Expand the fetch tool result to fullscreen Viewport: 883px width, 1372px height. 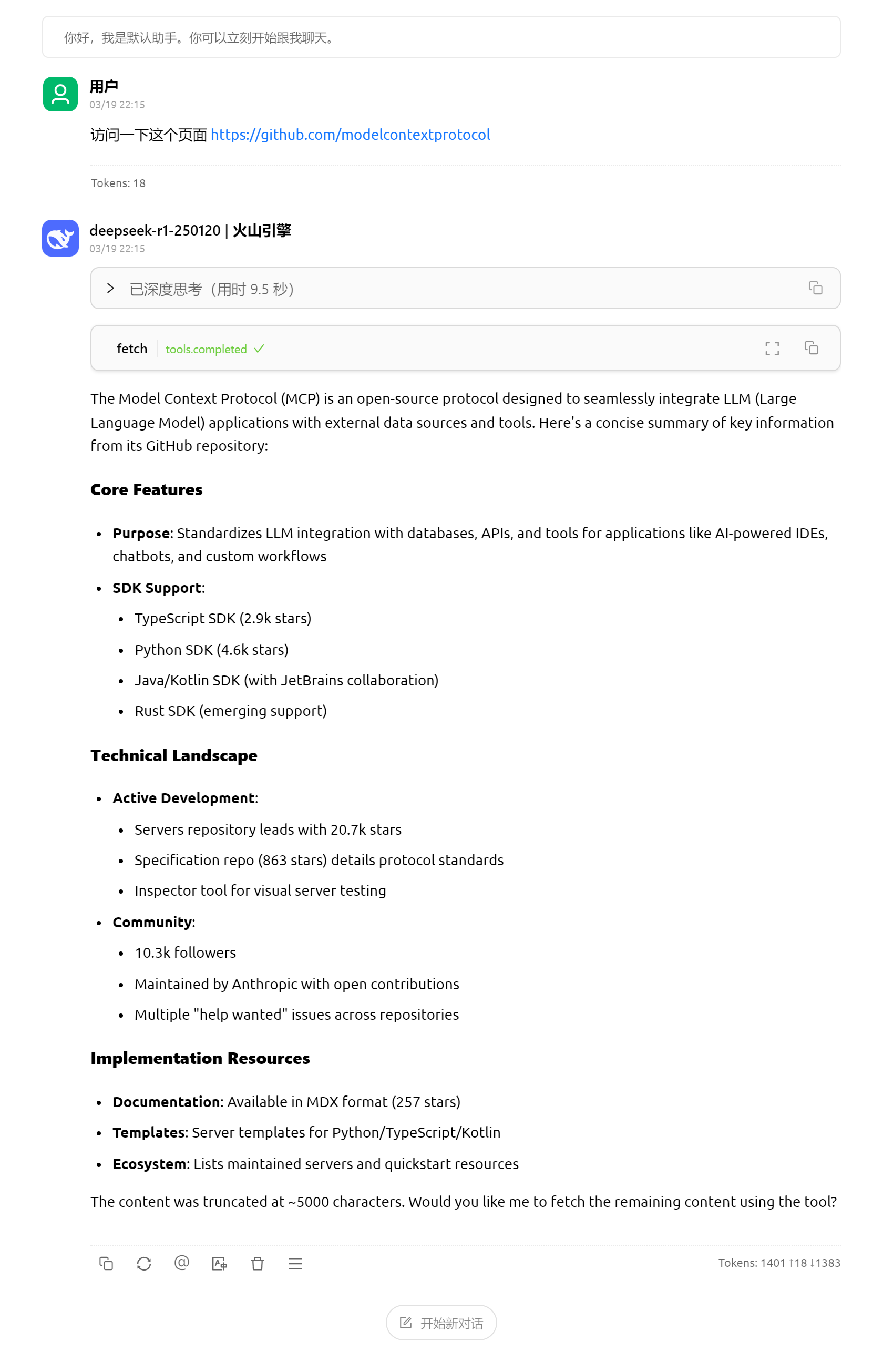[772, 348]
